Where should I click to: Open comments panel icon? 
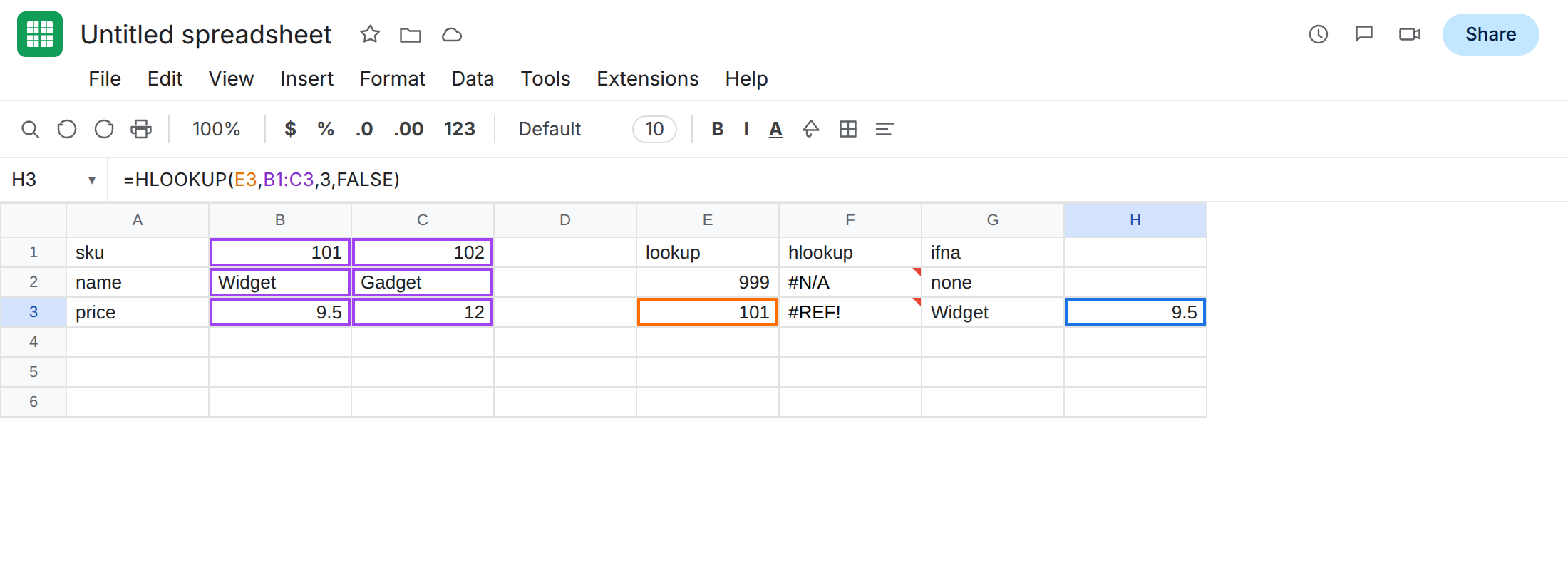point(1364,34)
